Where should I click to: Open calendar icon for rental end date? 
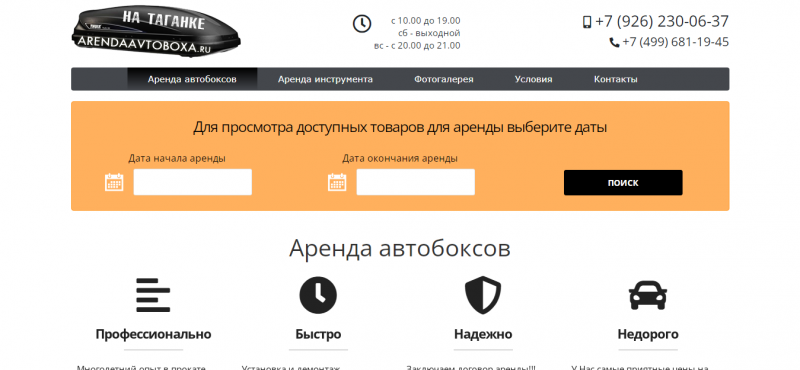(x=337, y=182)
